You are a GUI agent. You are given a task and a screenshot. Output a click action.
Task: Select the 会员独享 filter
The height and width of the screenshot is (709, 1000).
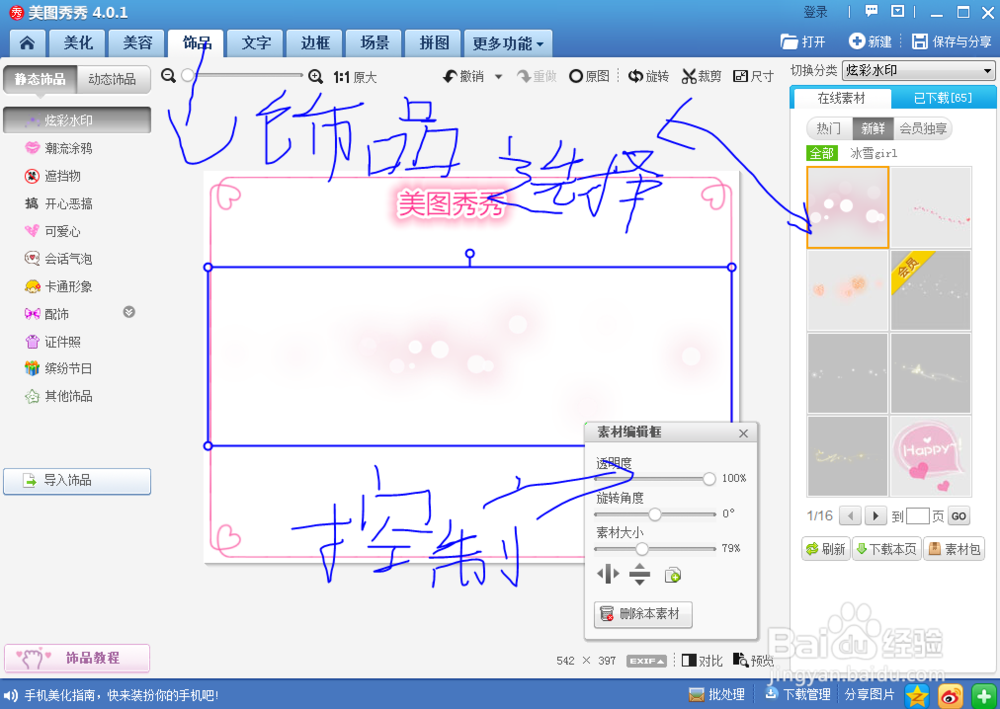click(x=923, y=129)
